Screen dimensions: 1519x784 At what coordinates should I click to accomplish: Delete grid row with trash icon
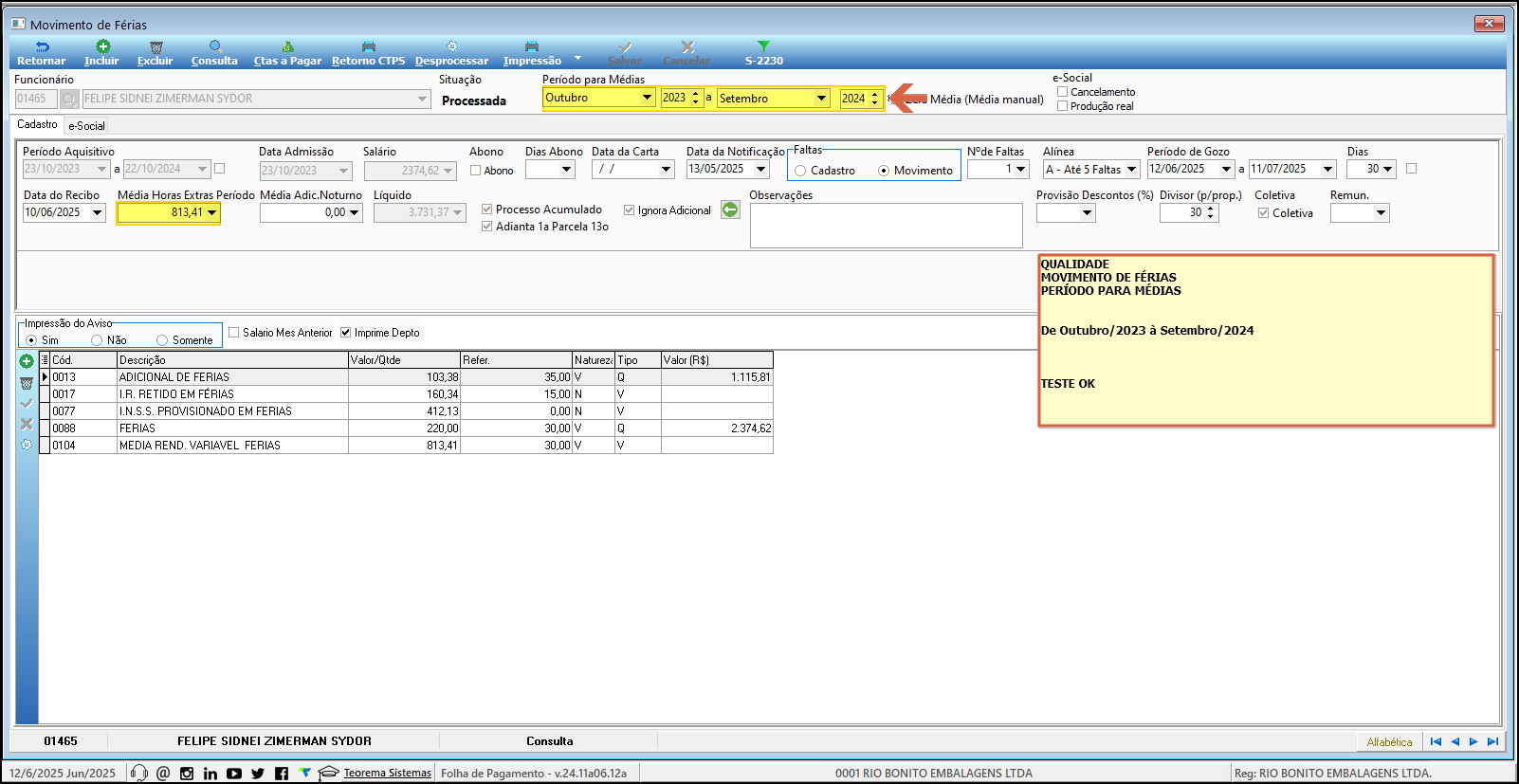[x=27, y=383]
